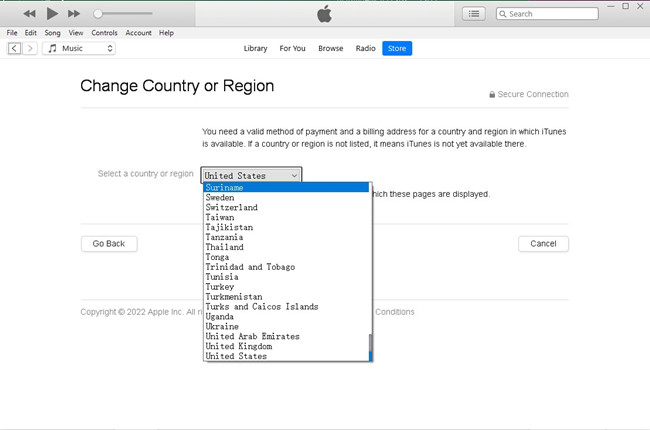This screenshot has width=650, height=430.
Task: Select Taiwan from country list
Action: coord(286,218)
